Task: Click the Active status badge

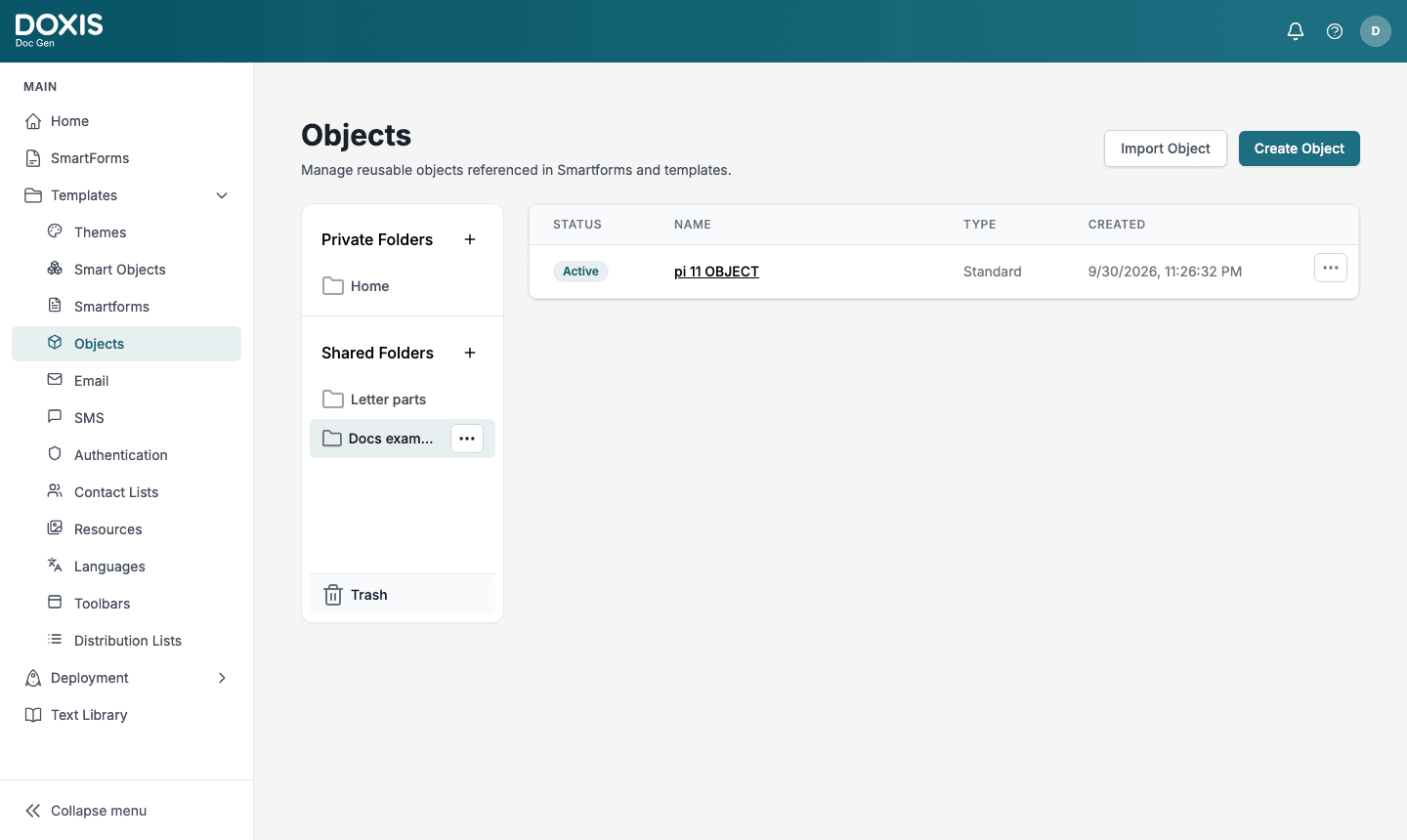Action: pyautogui.click(x=580, y=272)
